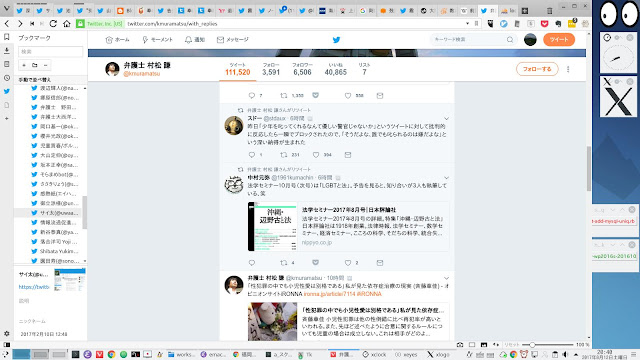Open the emacs taskbar window

(213, 354)
